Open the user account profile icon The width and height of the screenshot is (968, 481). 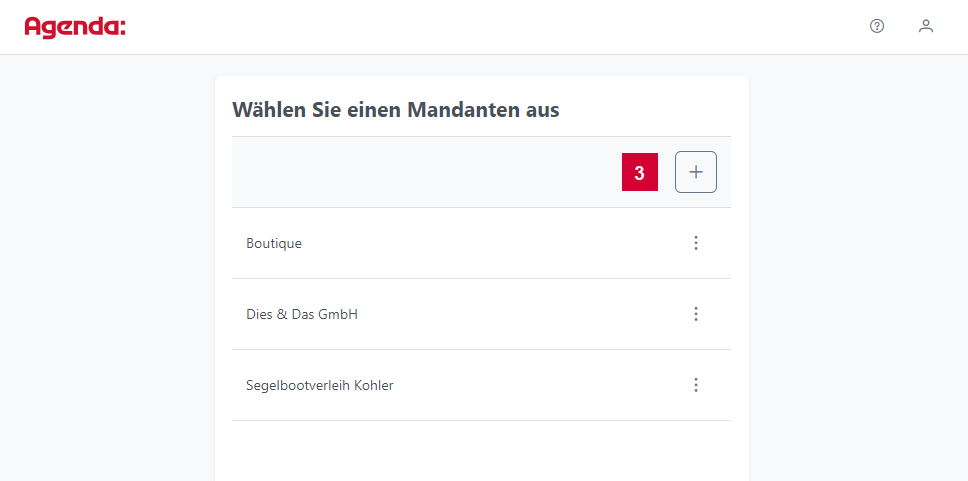925,26
